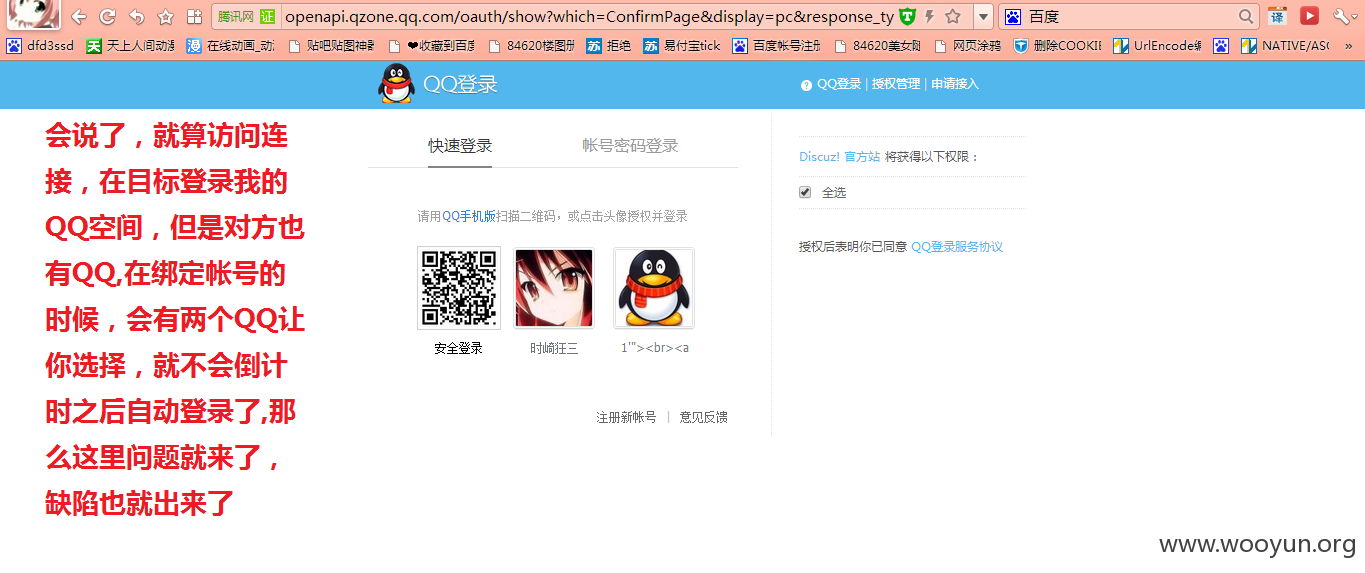Screen dimensions: 1365x573
Task: Toggle the 全选 checkbox
Action: point(805,192)
